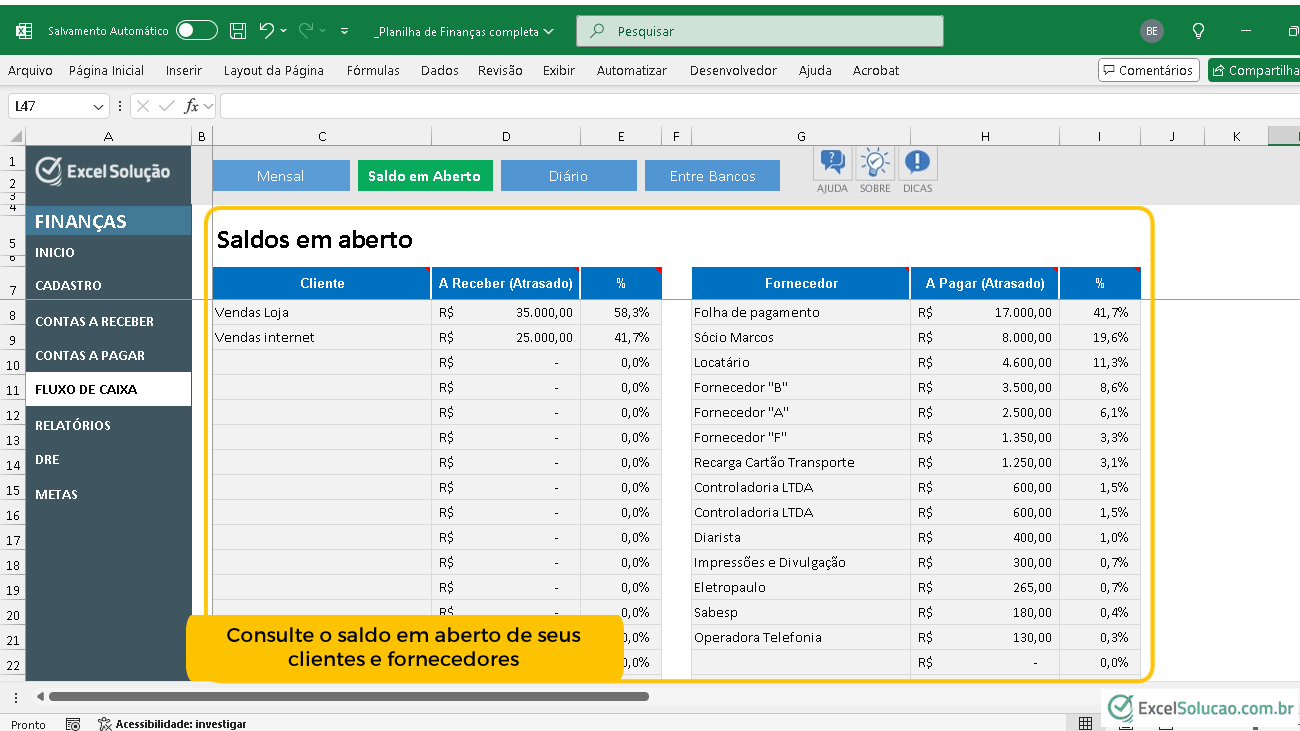Click the Vendas Loja cell
The width and height of the screenshot is (1300, 731).
[x=322, y=312]
